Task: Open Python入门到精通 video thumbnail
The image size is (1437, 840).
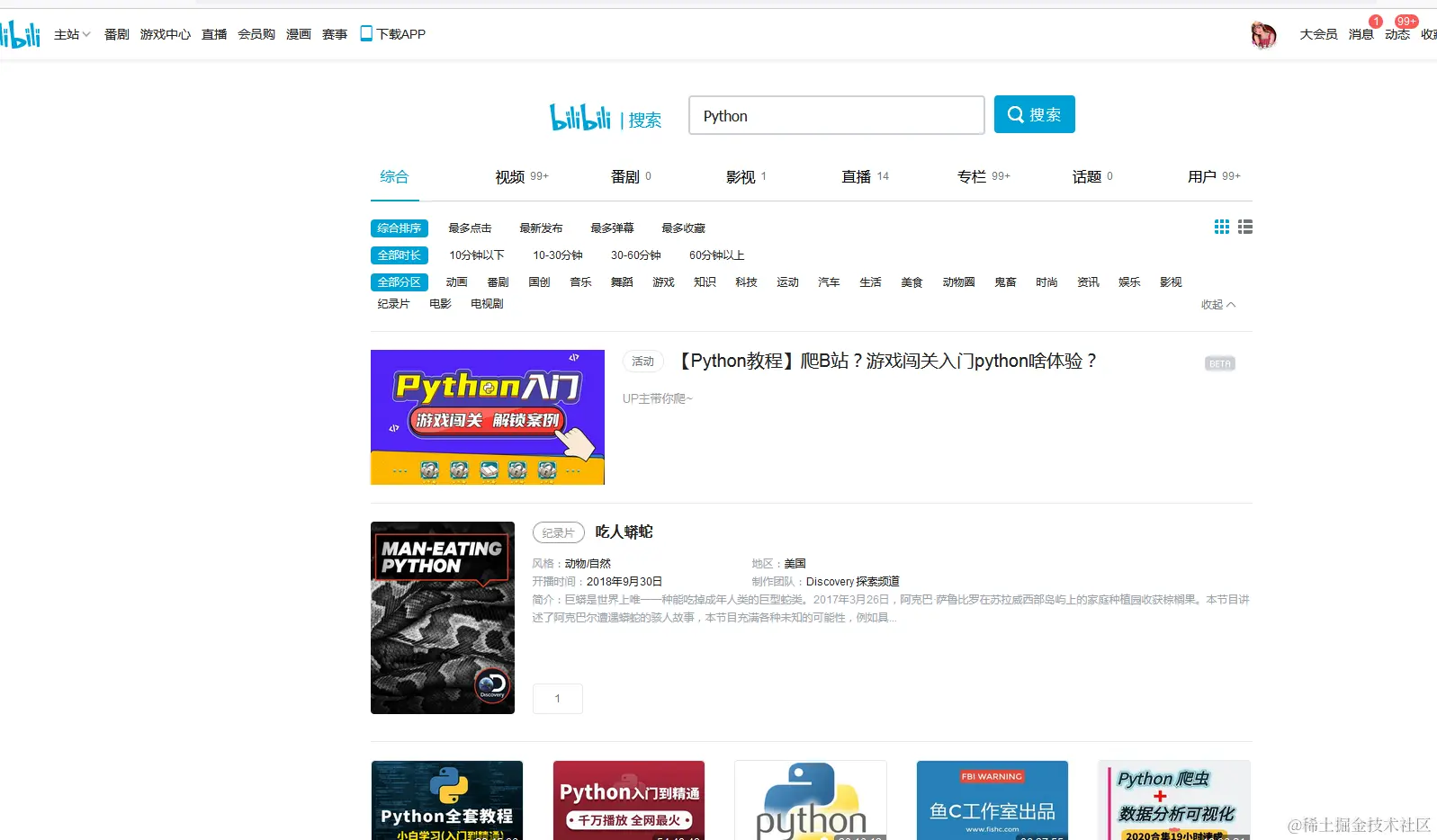Action: tap(629, 800)
